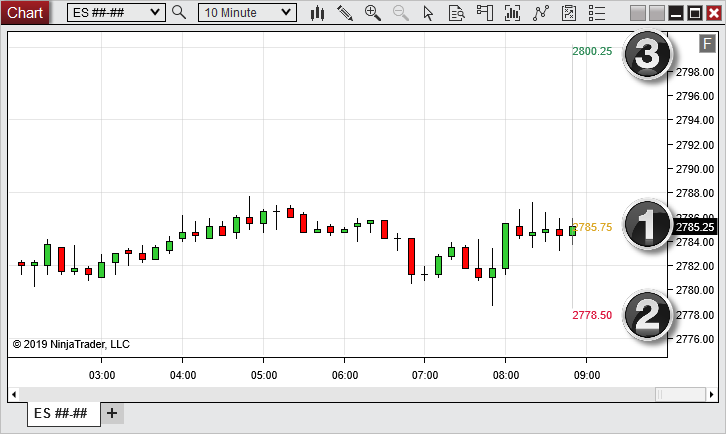Click the F button on chart corner
This screenshot has width=726, height=434.
tap(707, 44)
